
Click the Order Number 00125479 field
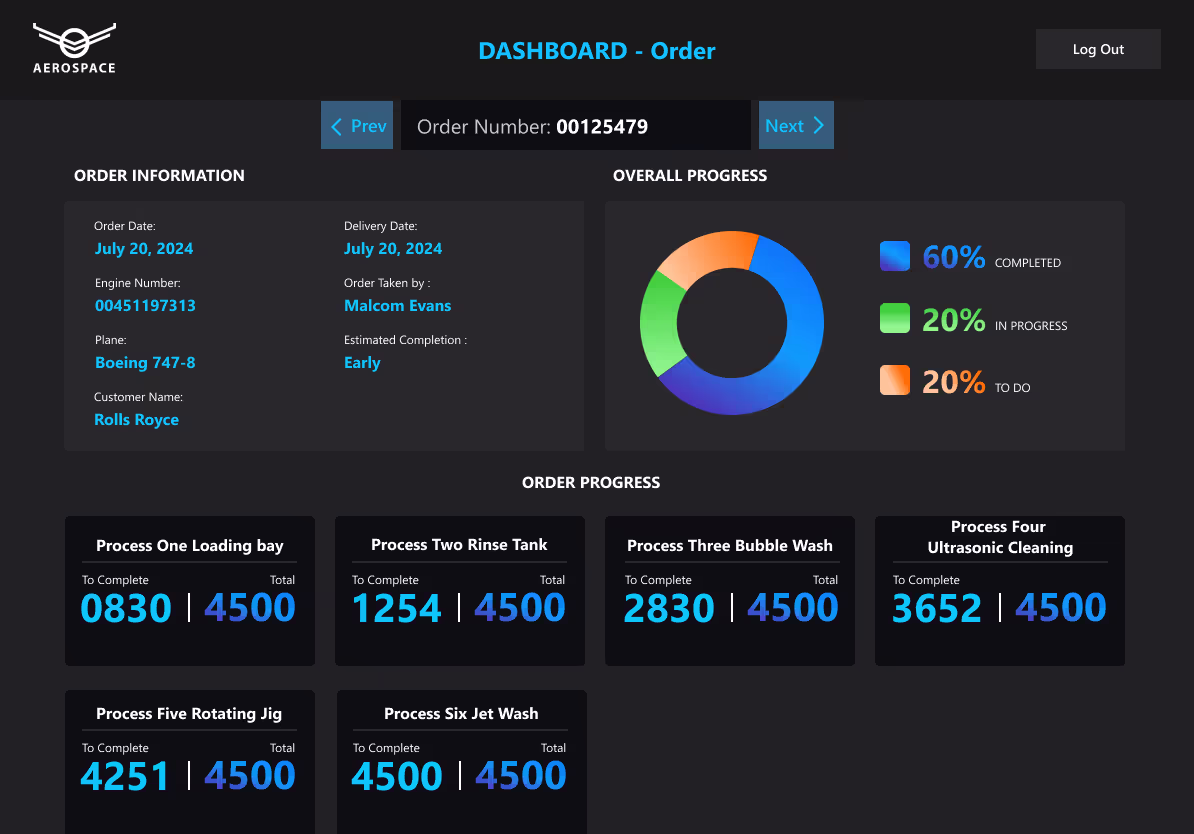[x=576, y=126]
